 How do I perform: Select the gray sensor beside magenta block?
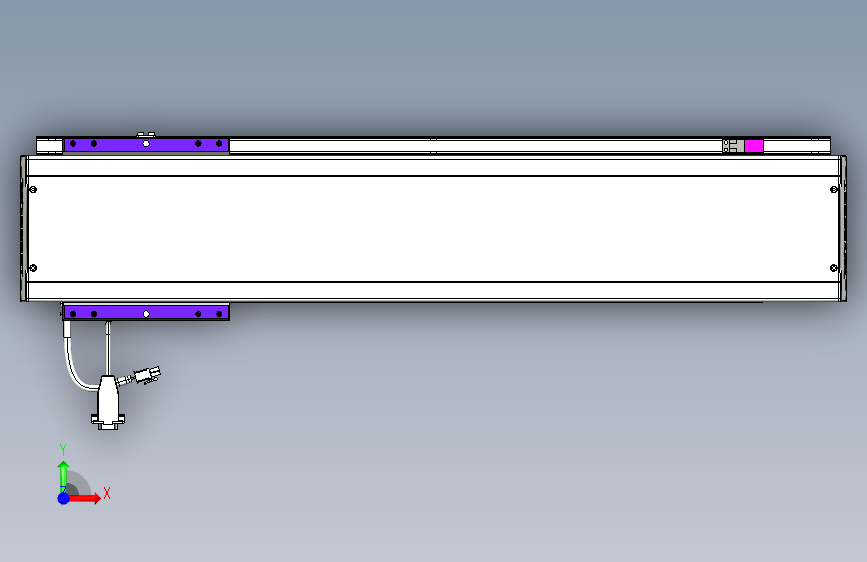pos(733,146)
